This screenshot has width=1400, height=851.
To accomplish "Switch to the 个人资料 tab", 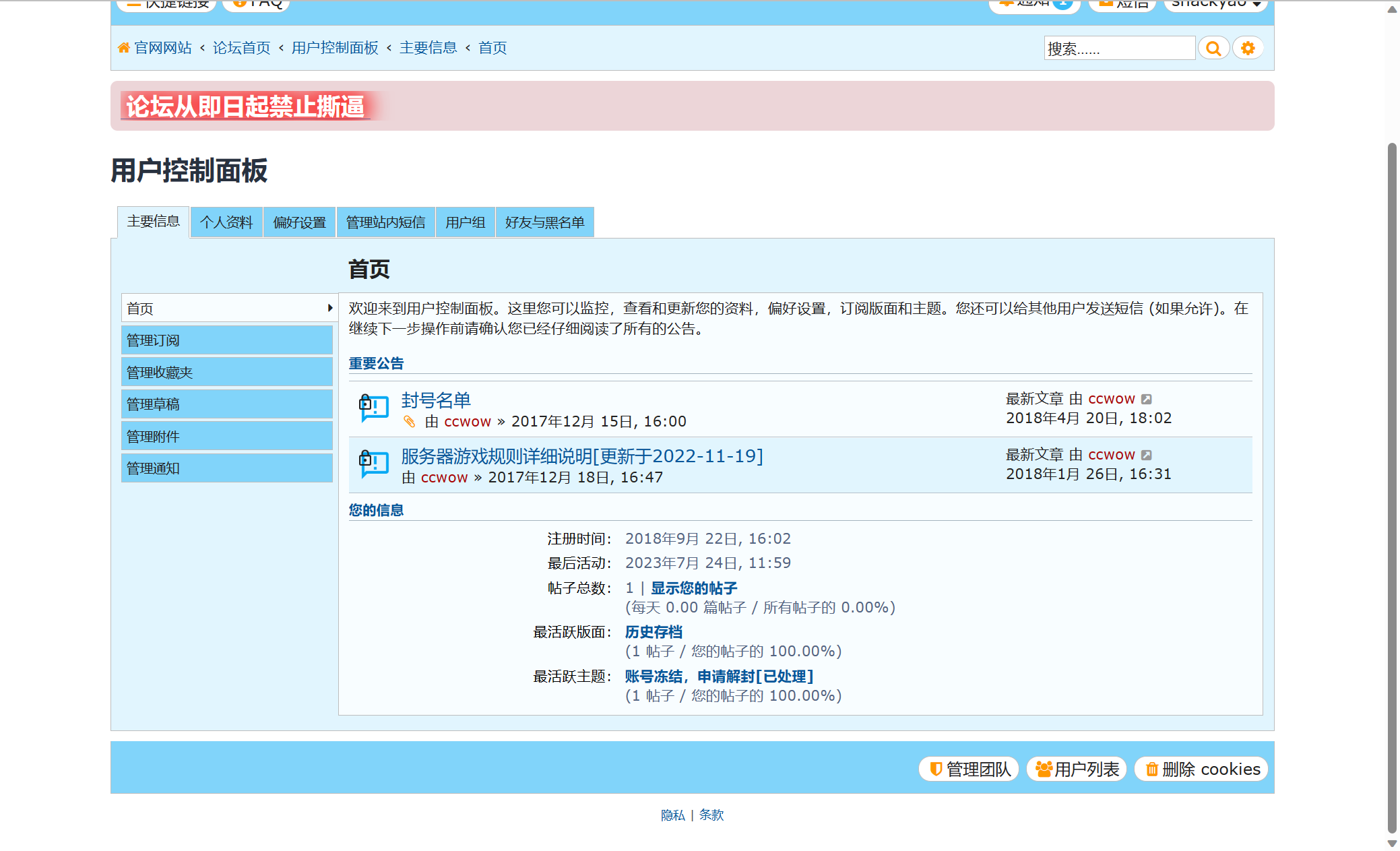I will coord(226,222).
